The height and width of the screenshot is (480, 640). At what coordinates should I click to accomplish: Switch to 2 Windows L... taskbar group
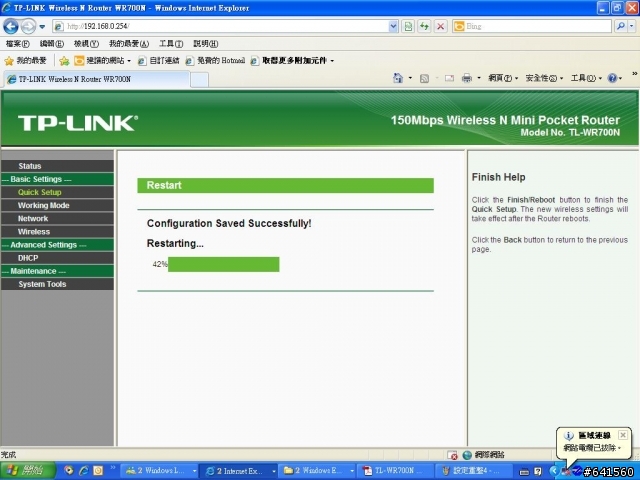[x=161, y=471]
